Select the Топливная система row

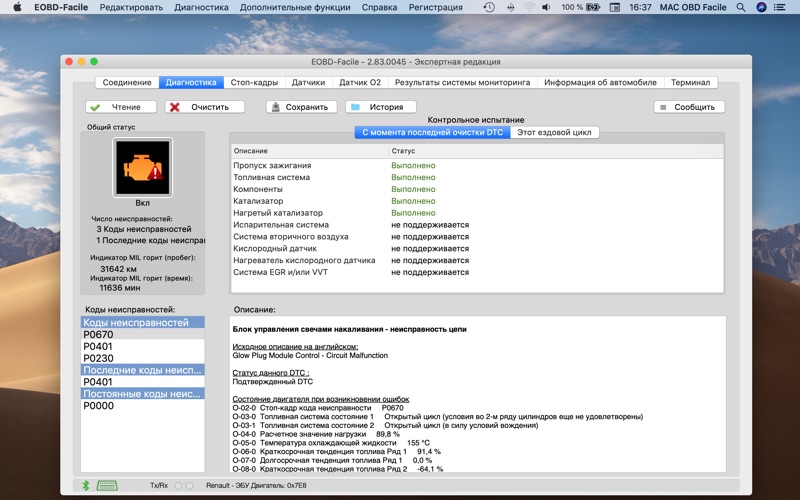pos(477,177)
